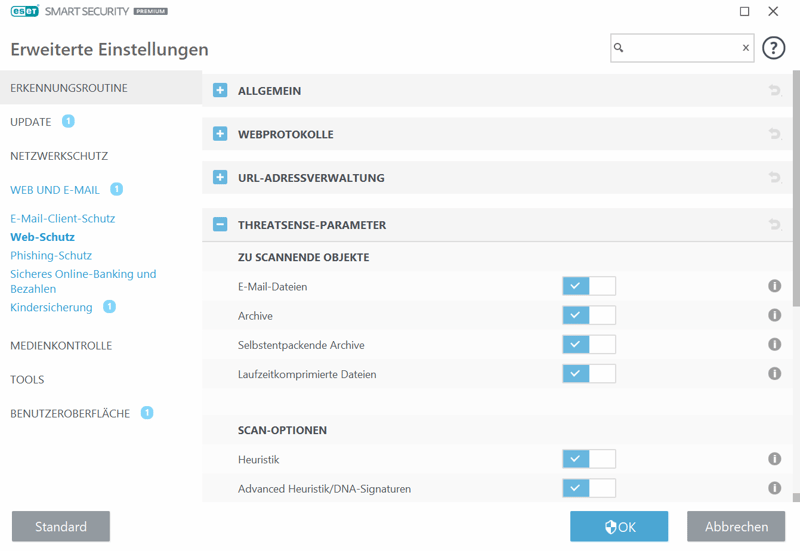This screenshot has height=551, width=800.
Task: Click info icon next to E-Mail-Dateien
Action: 774,286
